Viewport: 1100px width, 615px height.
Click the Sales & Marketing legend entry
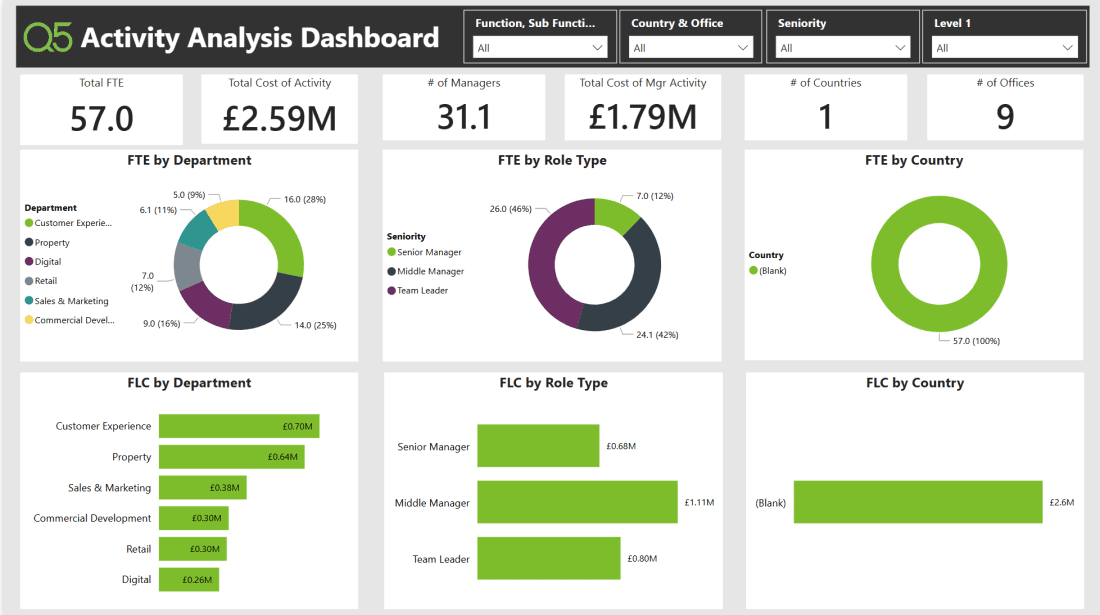pos(71,301)
